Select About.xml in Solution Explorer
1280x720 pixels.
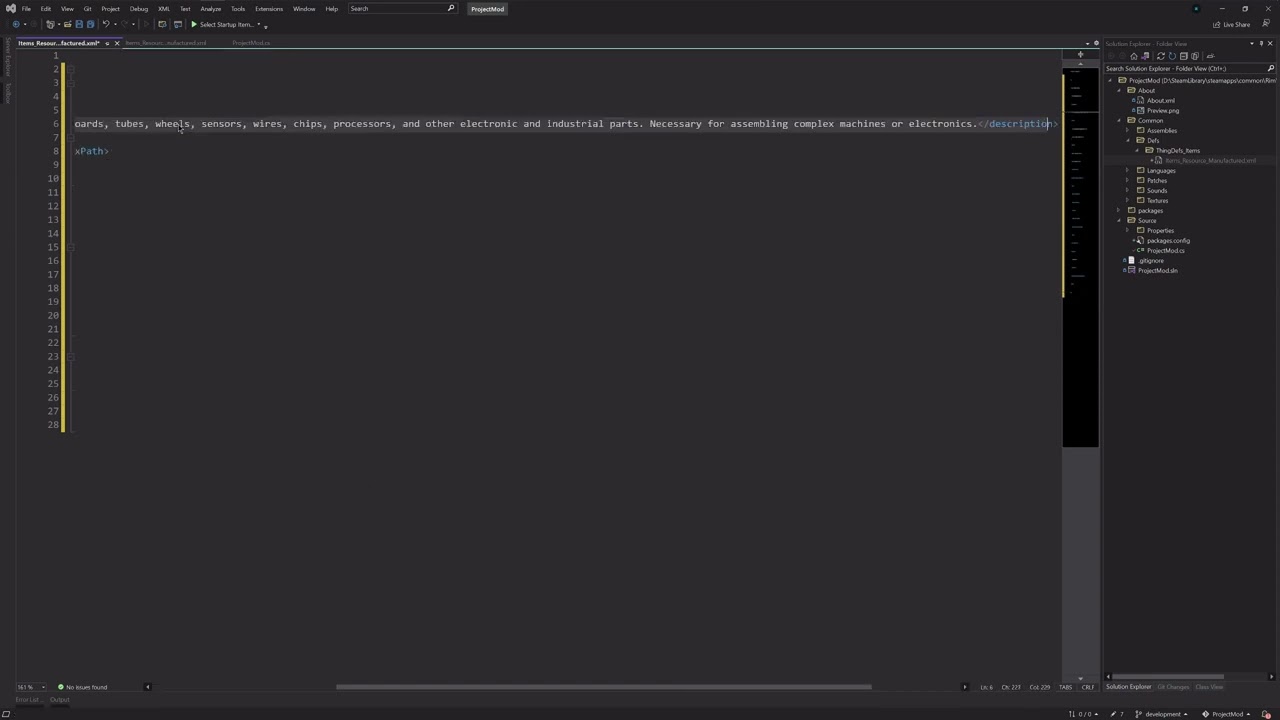pyautogui.click(x=1160, y=100)
